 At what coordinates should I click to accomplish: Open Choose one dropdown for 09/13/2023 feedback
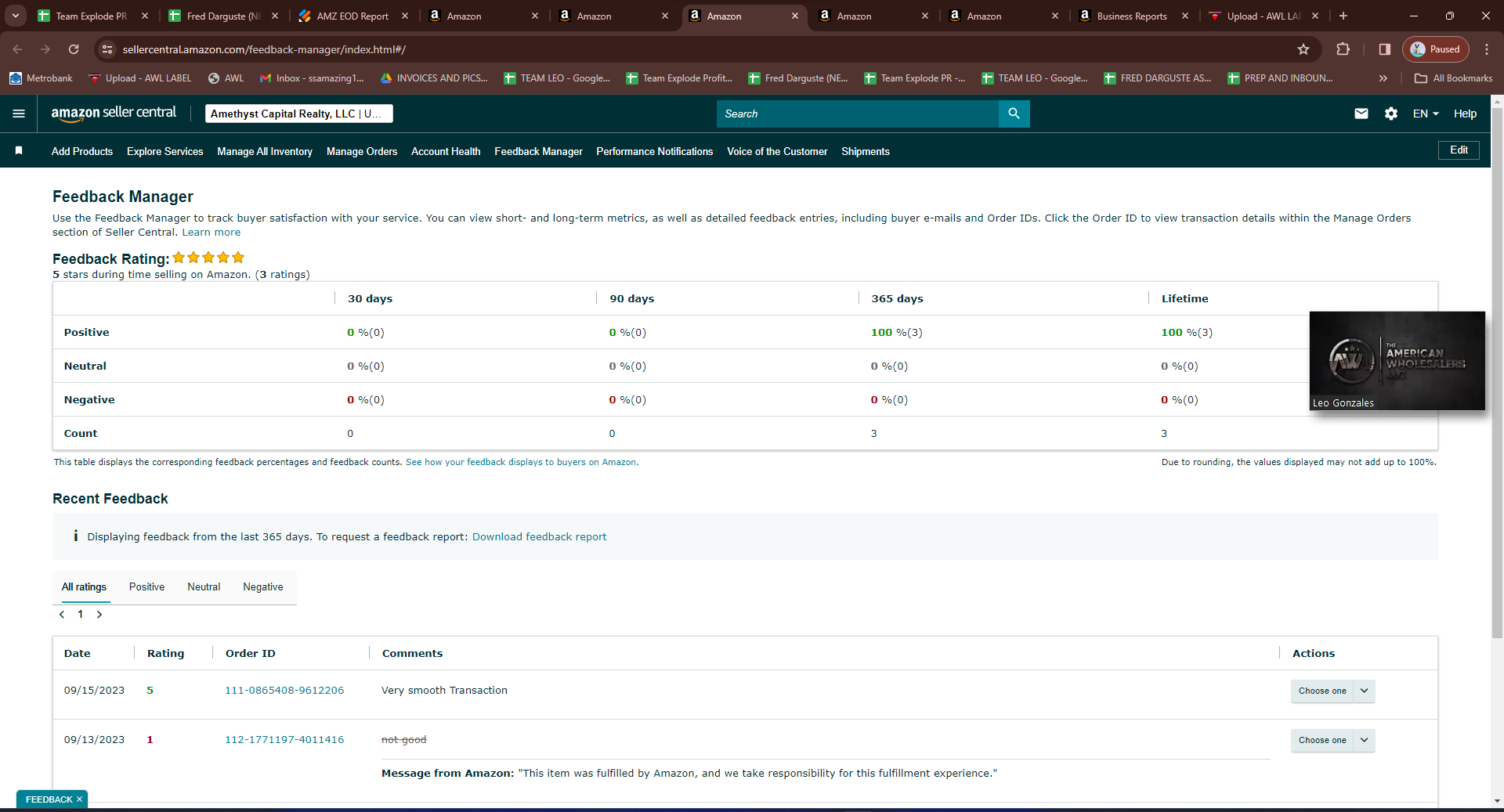[x=1322, y=740]
